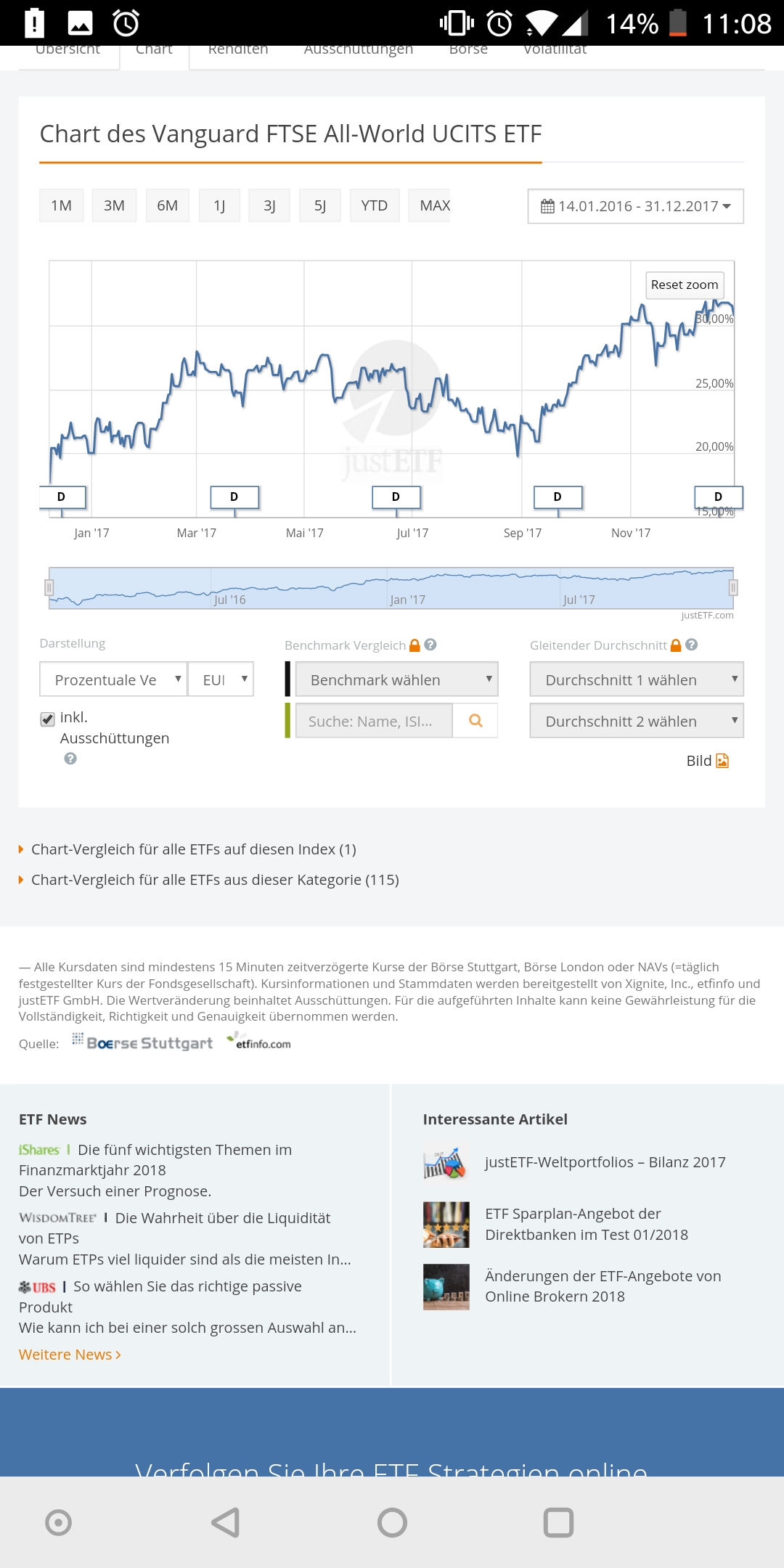The width and height of the screenshot is (784, 1568).
Task: Click the benchmark search input field
Action: pos(373,721)
